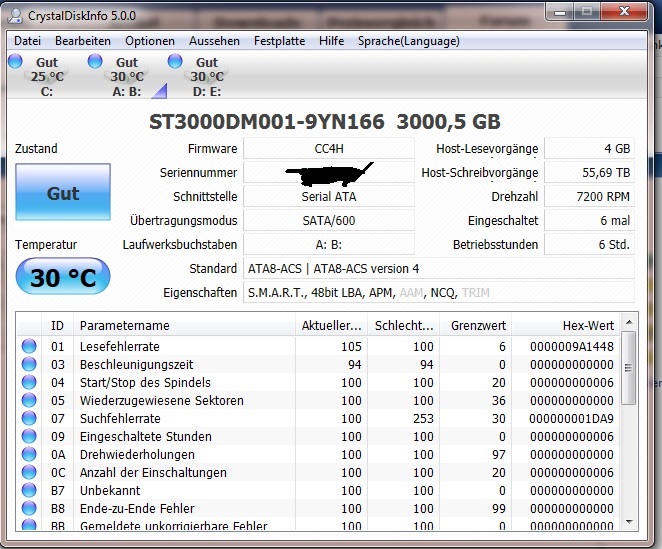Click the Aktueller... column header

click(x=331, y=326)
